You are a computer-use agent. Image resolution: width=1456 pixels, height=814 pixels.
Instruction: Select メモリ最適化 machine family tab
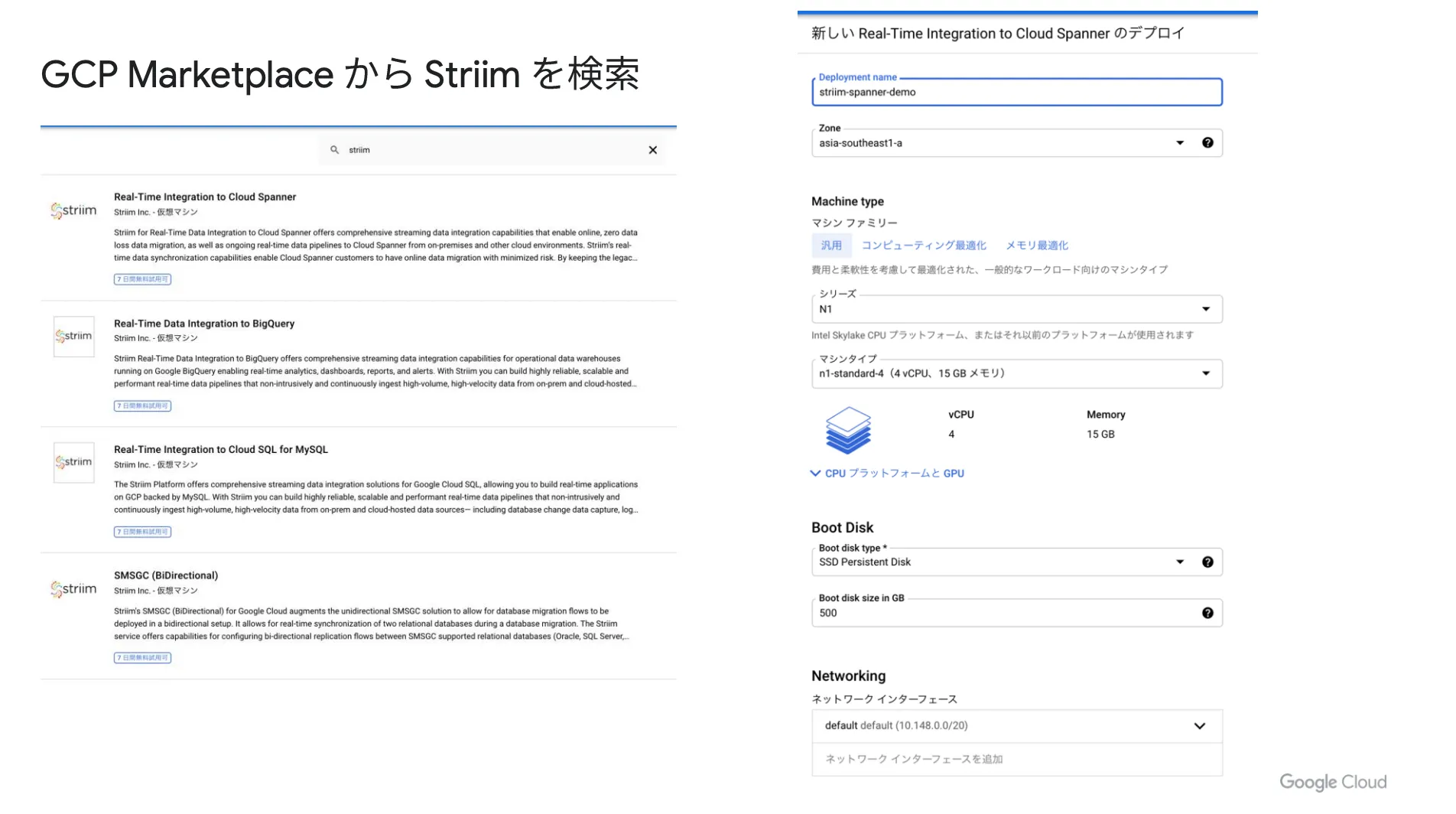coord(1037,246)
